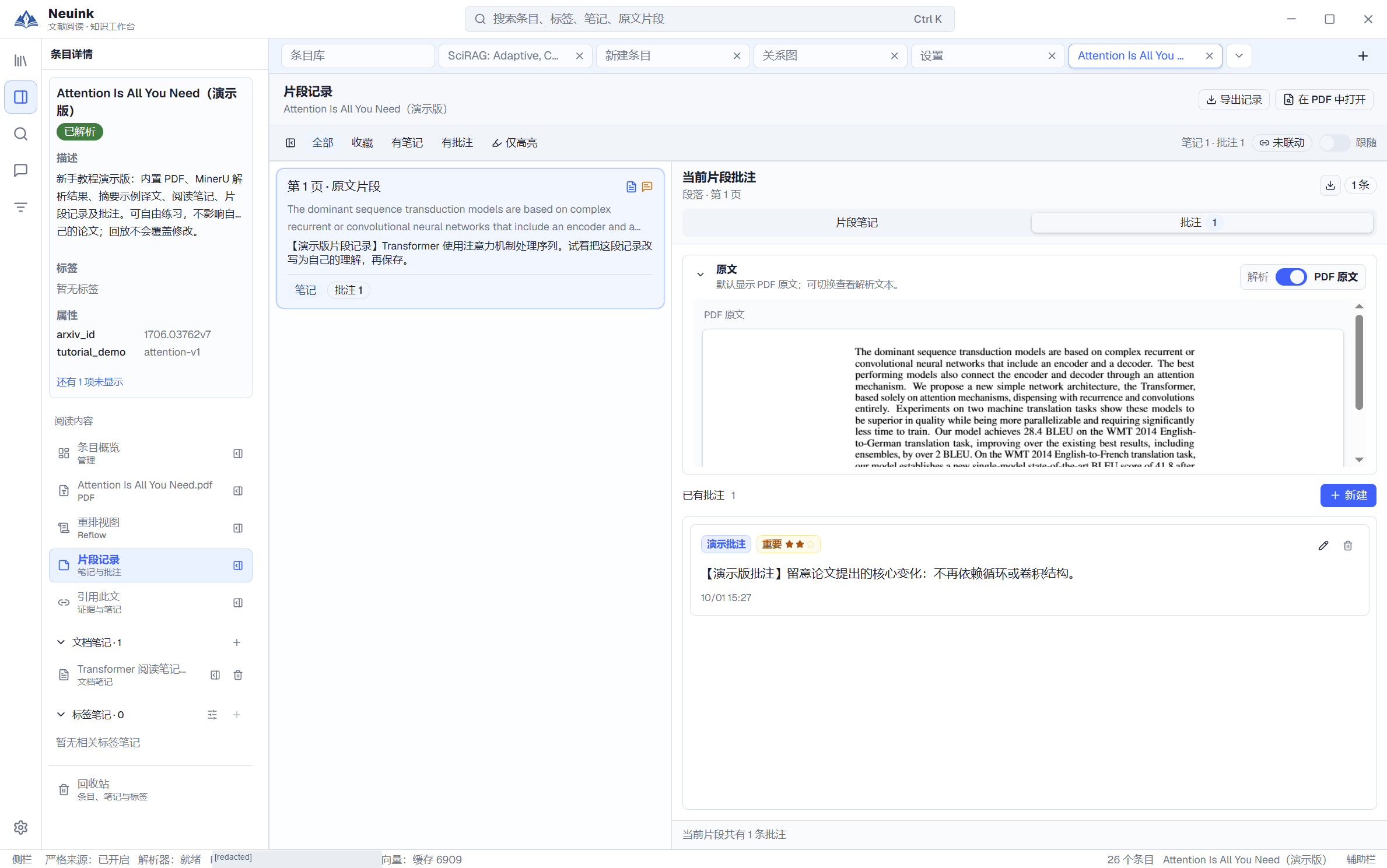
Task: Edit the 演示批注 annotation with pencil icon
Action: pos(1323,546)
